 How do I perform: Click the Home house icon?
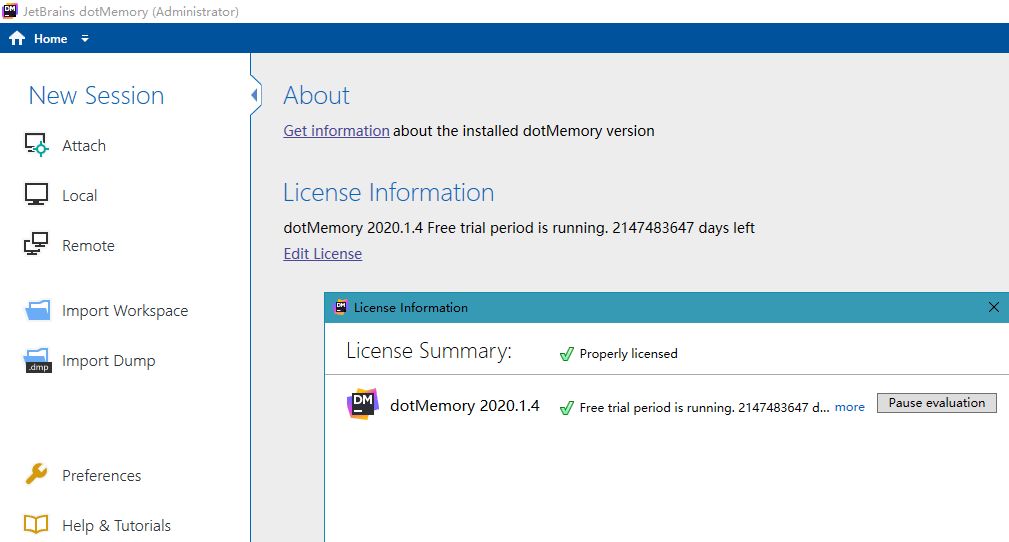17,39
